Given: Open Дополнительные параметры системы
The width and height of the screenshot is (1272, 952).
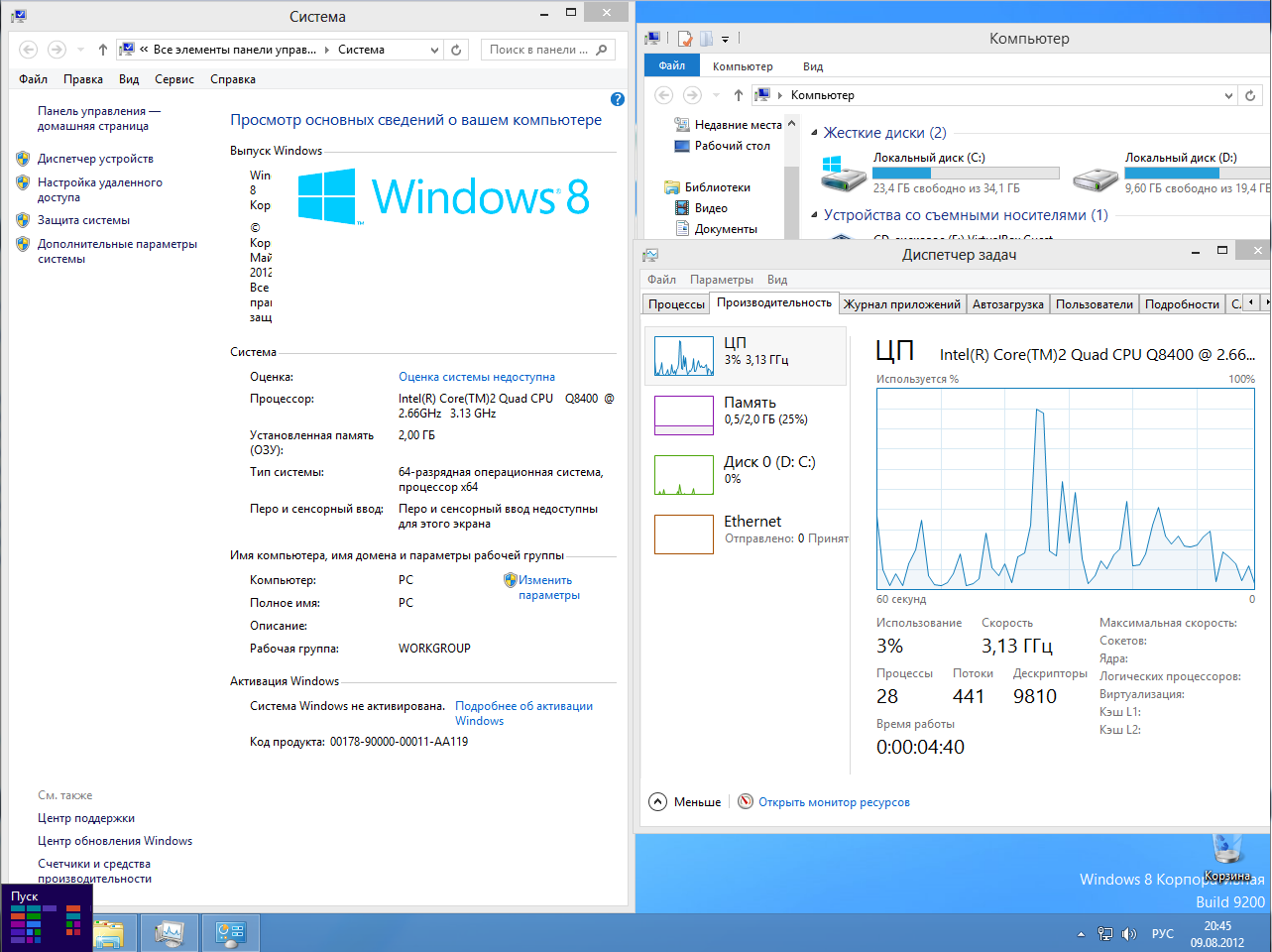Looking at the screenshot, I should (117, 251).
